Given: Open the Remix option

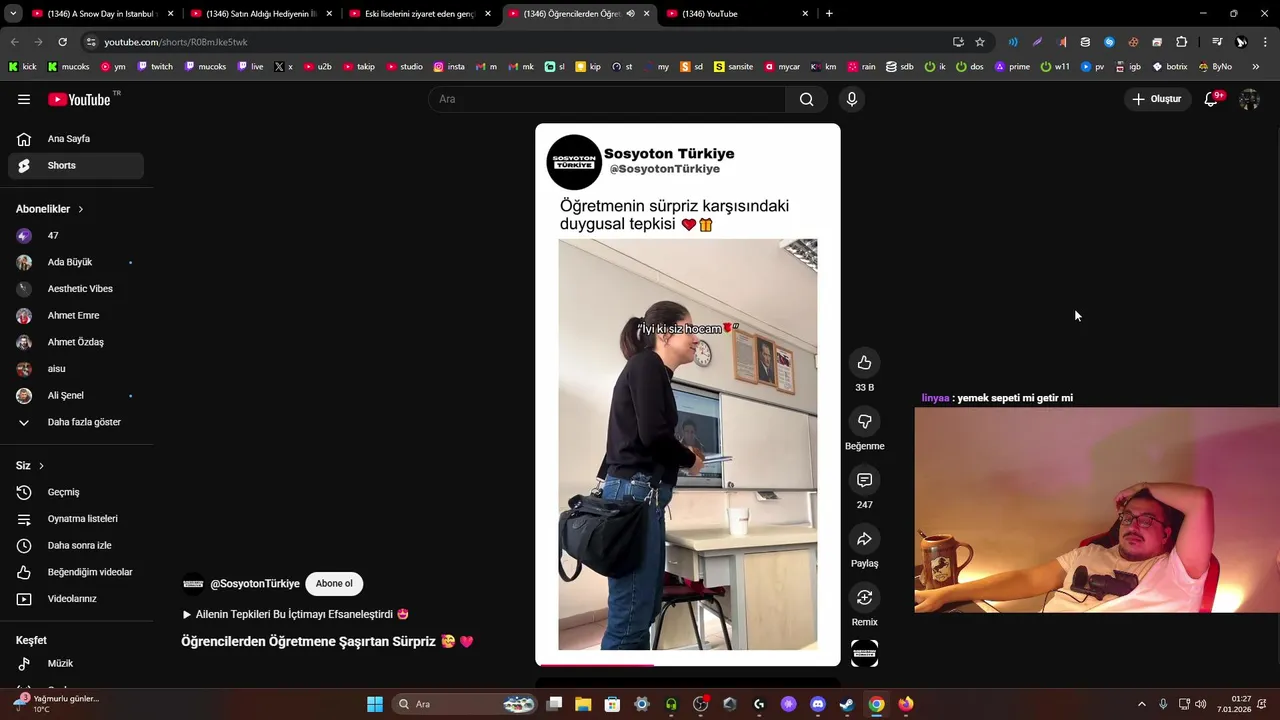Looking at the screenshot, I should click(864, 598).
